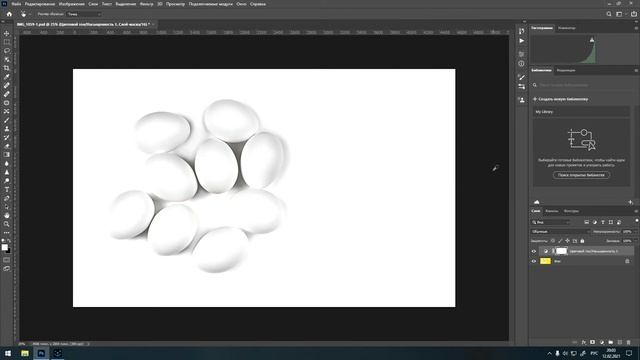
Task: Select yellow background layer thumbnail
Action: coord(545,261)
